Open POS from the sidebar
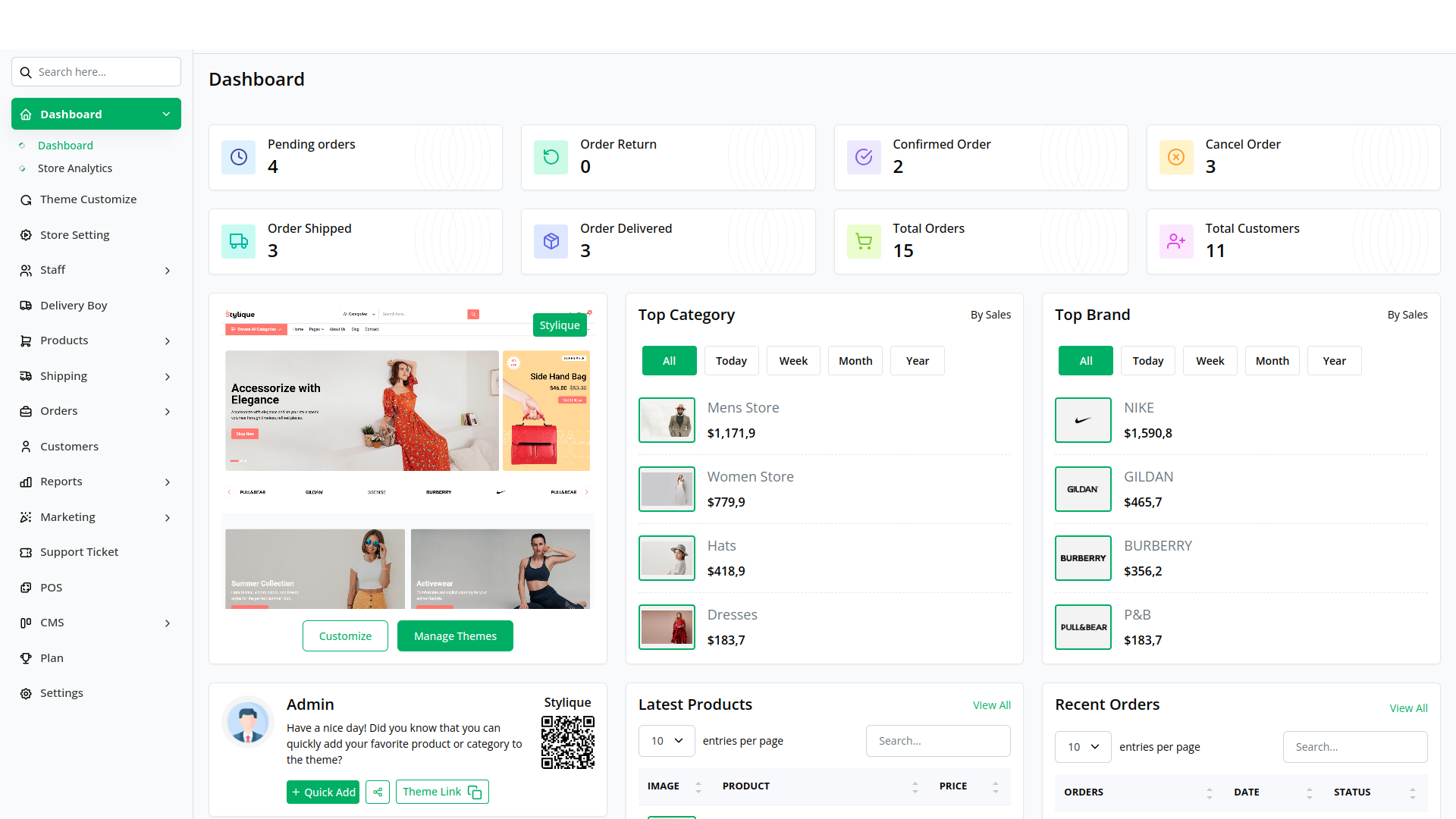This screenshot has height=819, width=1456. point(51,587)
